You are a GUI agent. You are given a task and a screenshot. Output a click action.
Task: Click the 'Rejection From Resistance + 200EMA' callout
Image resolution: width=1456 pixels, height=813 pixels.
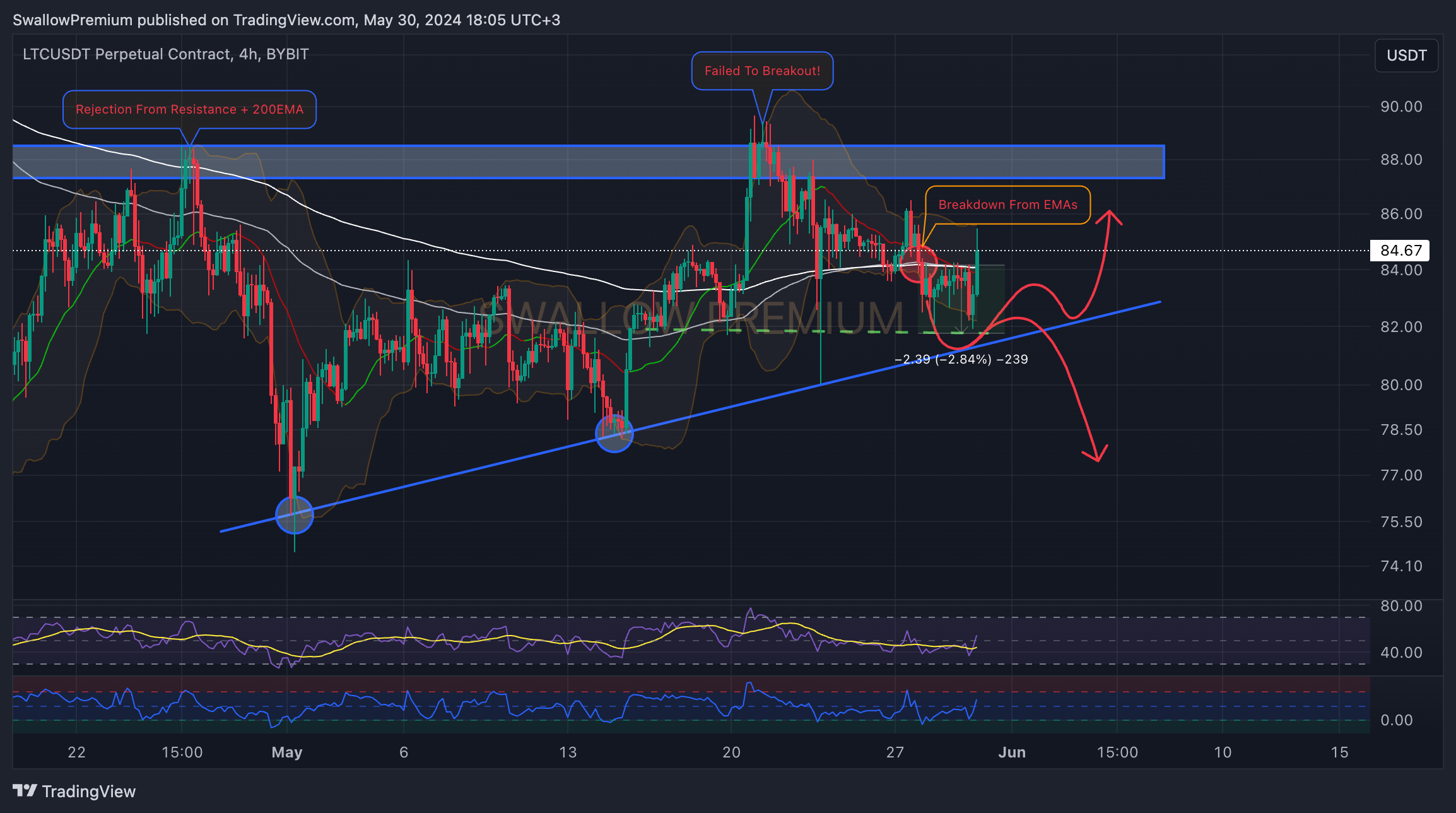pos(189,109)
